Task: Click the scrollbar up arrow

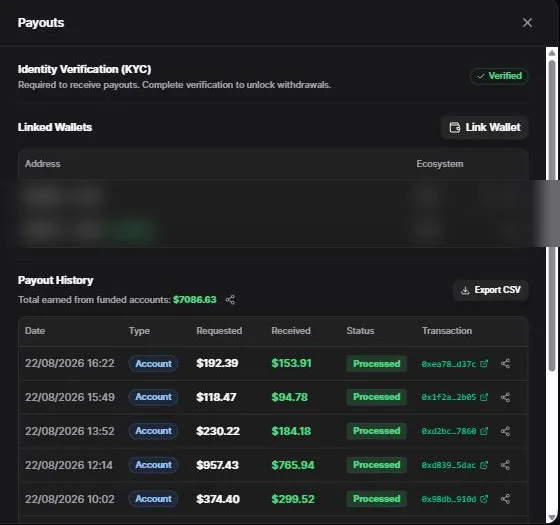Action: [552, 53]
